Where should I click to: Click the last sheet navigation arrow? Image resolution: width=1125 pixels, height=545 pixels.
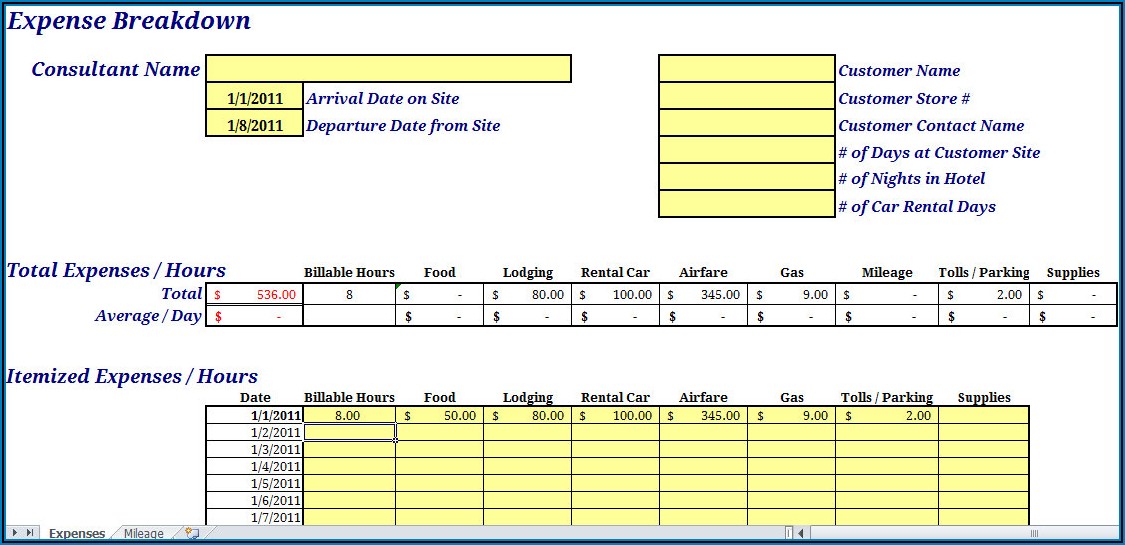[x=31, y=533]
